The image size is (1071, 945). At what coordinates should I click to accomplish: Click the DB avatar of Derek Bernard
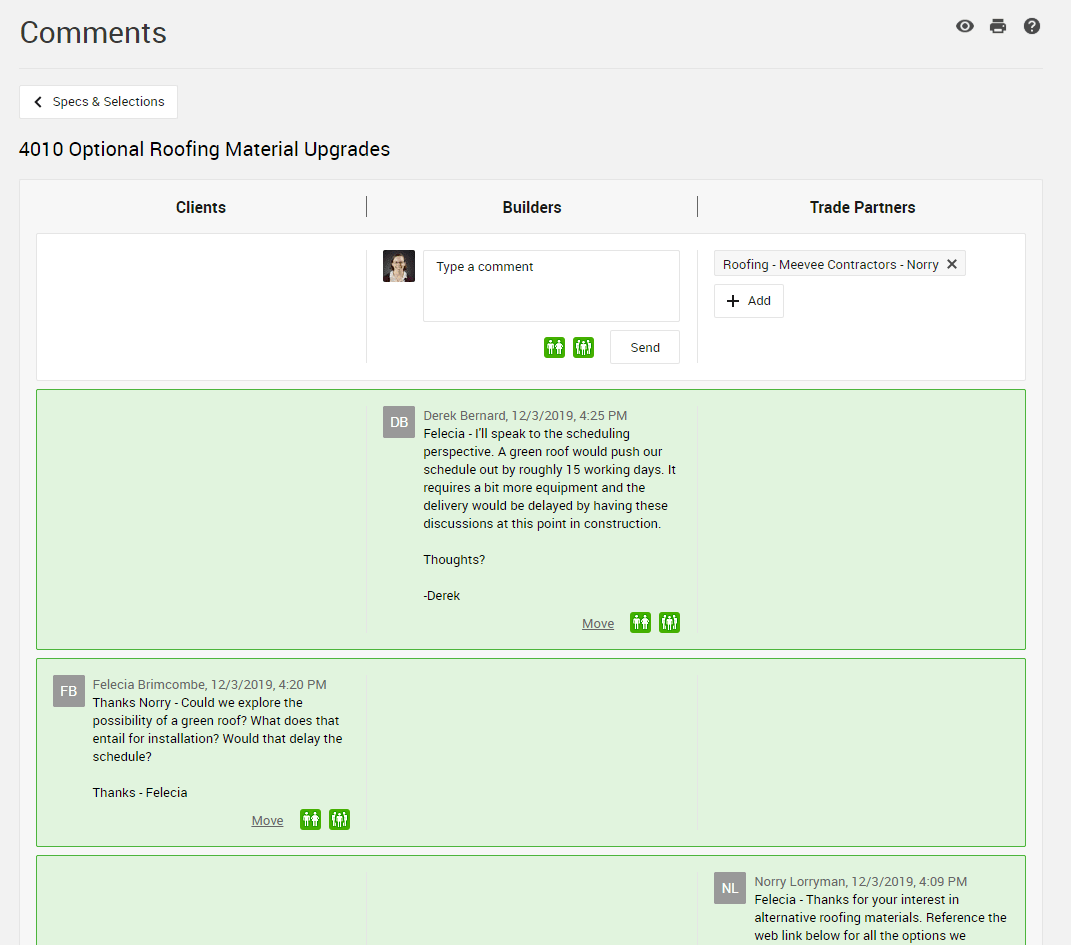399,422
